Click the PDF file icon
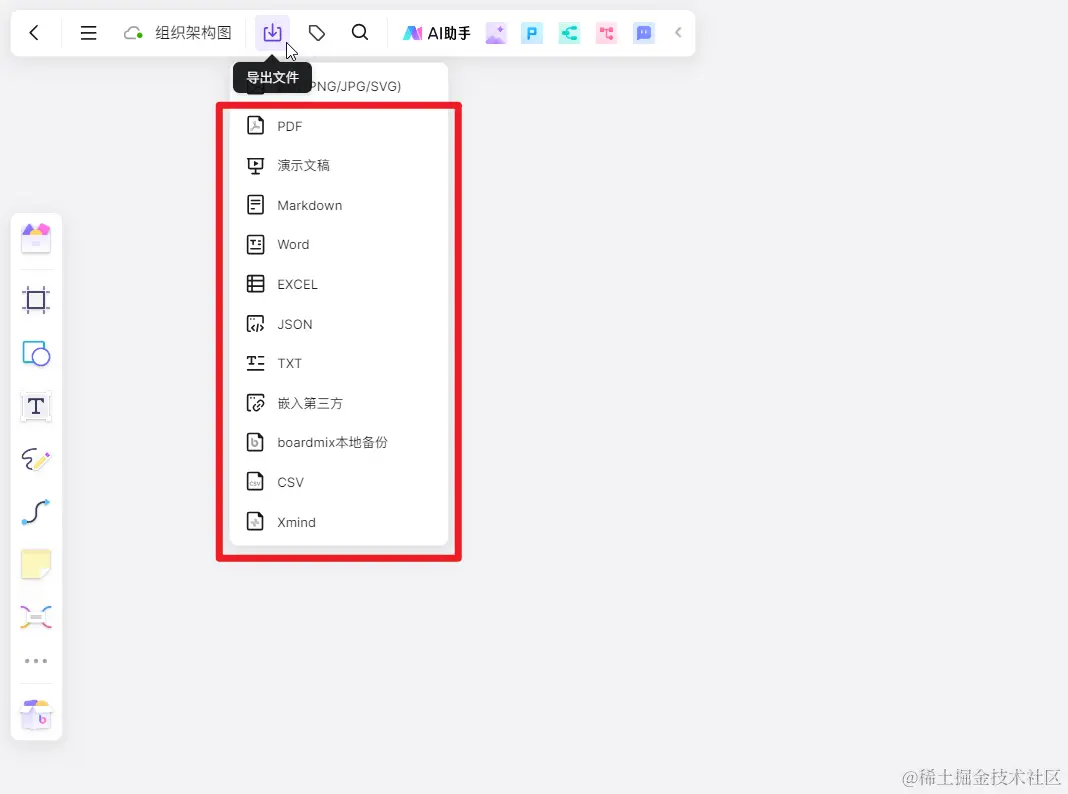Viewport: 1068px width, 794px height. (x=255, y=126)
